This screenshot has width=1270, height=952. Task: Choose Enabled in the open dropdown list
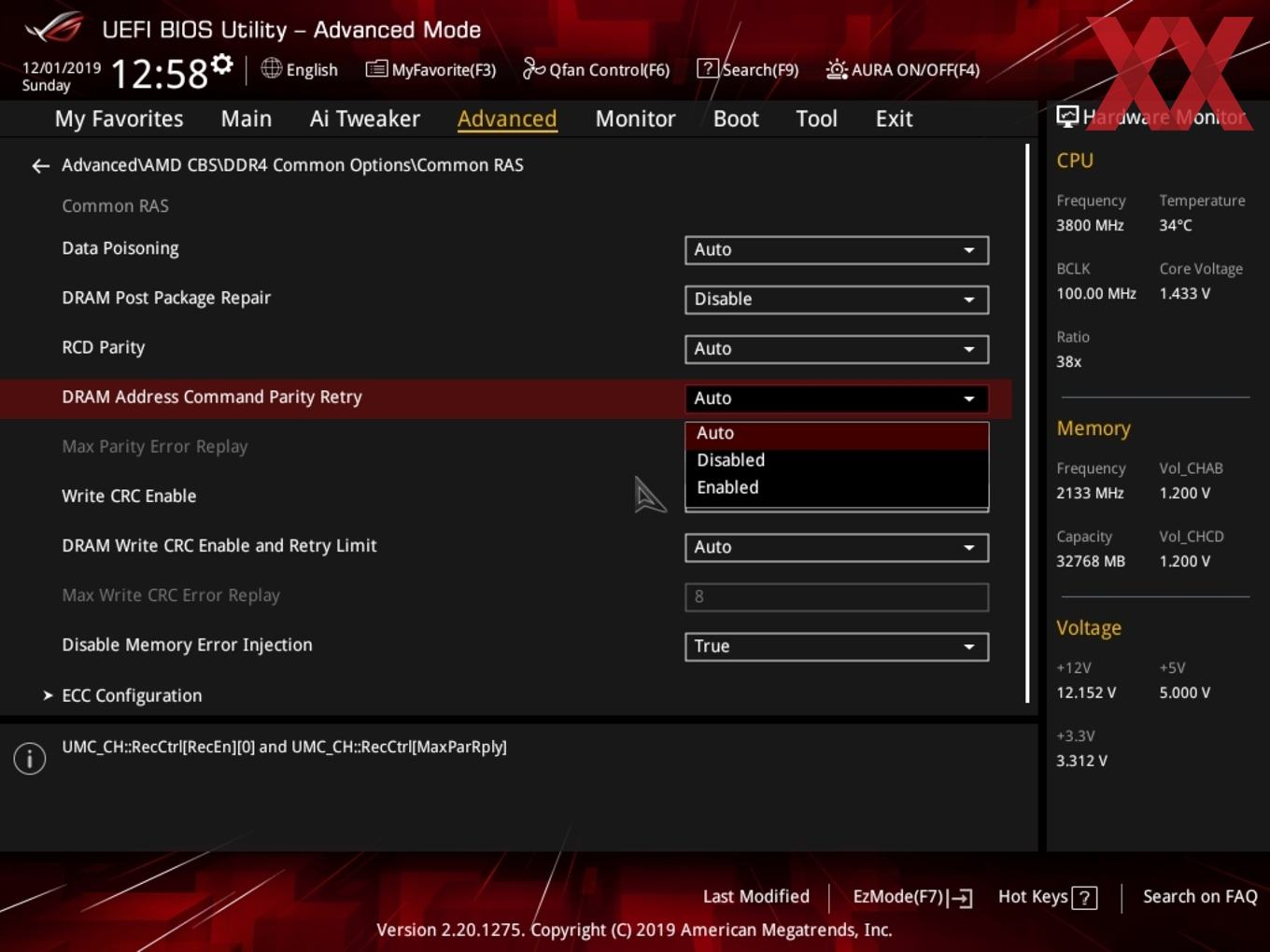837,487
